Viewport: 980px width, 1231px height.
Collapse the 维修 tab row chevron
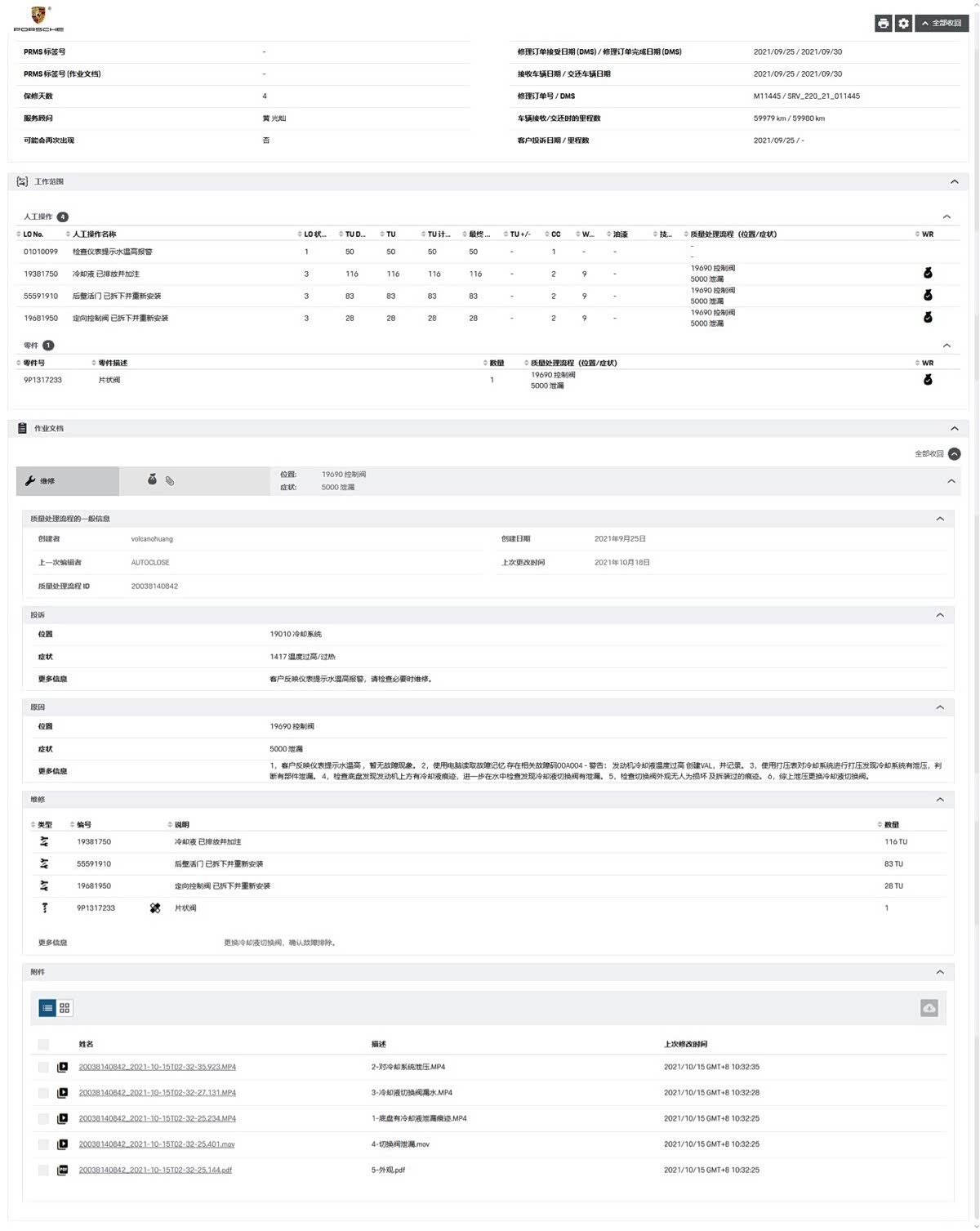[951, 481]
